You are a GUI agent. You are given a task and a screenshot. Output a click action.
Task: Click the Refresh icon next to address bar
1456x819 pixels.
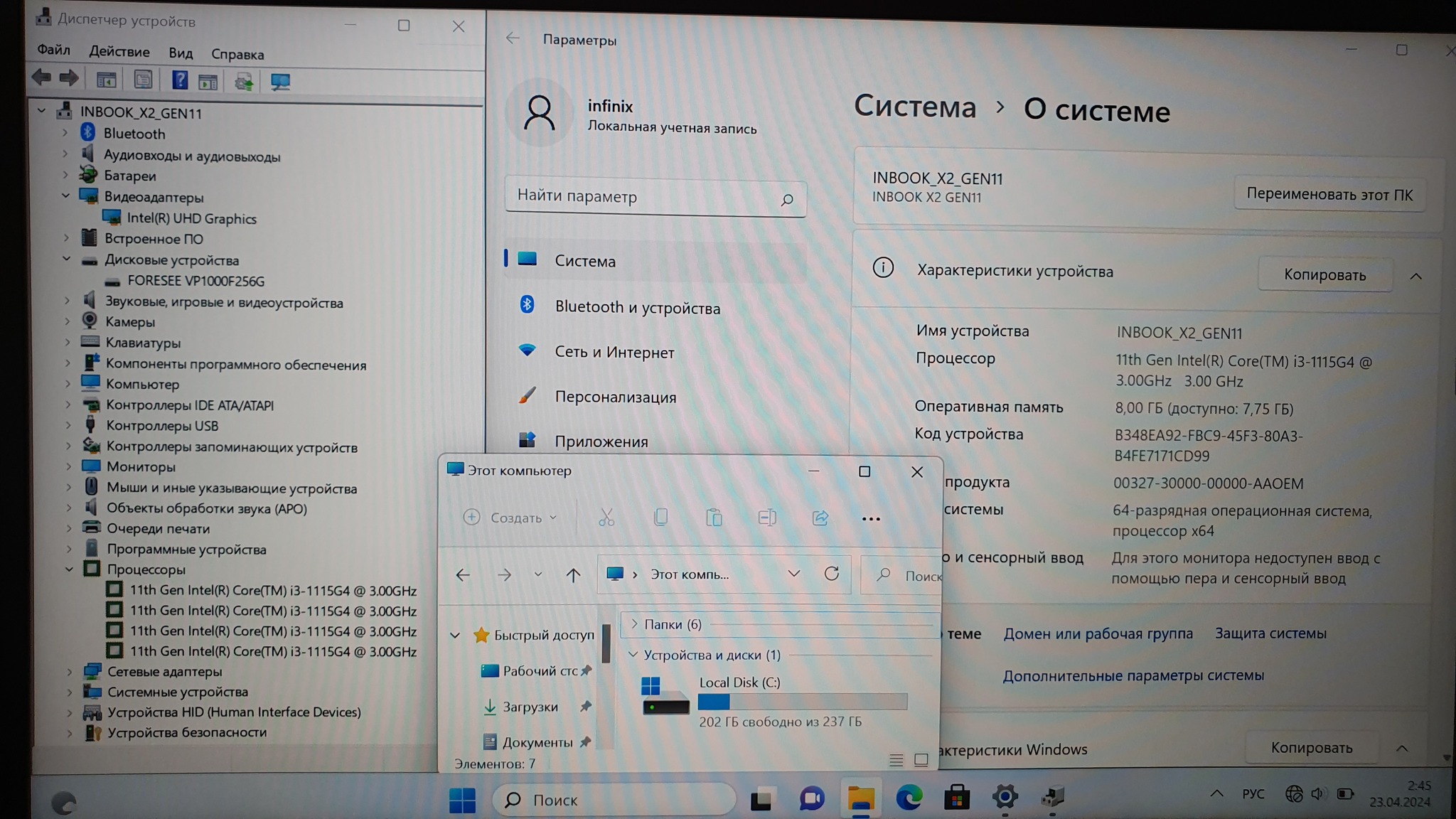(831, 574)
